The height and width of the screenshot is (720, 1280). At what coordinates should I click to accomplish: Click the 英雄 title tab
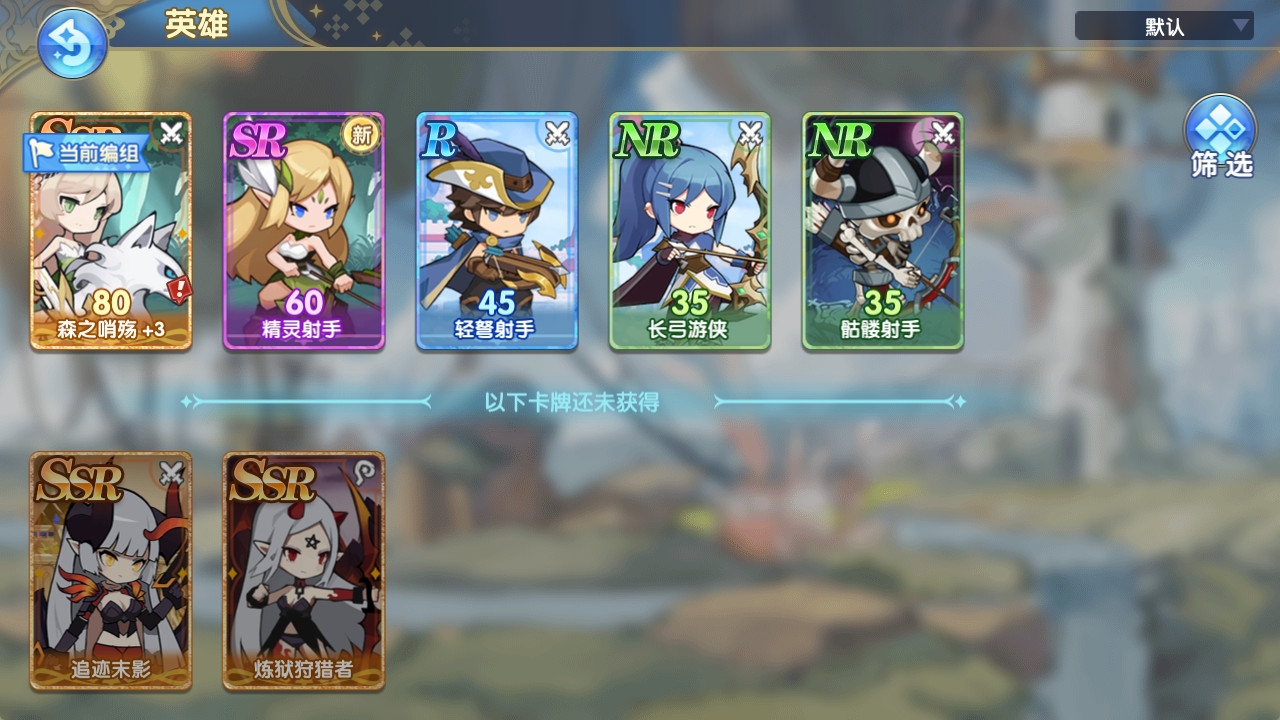(x=197, y=25)
